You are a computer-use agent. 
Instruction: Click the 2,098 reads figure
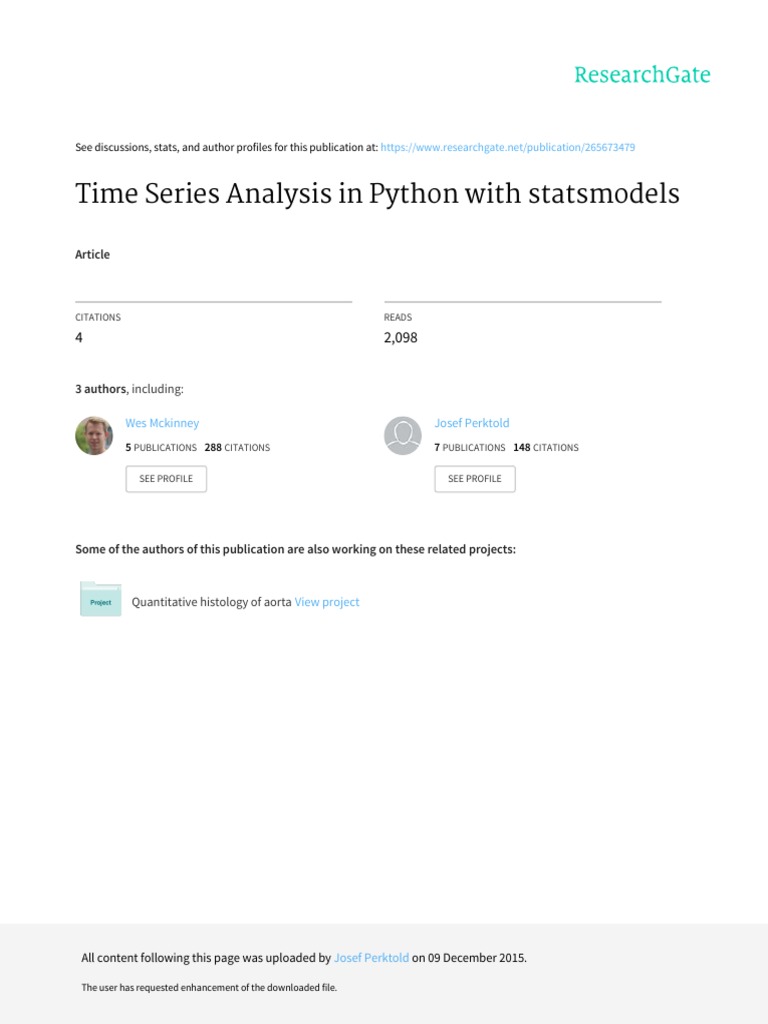tap(401, 338)
